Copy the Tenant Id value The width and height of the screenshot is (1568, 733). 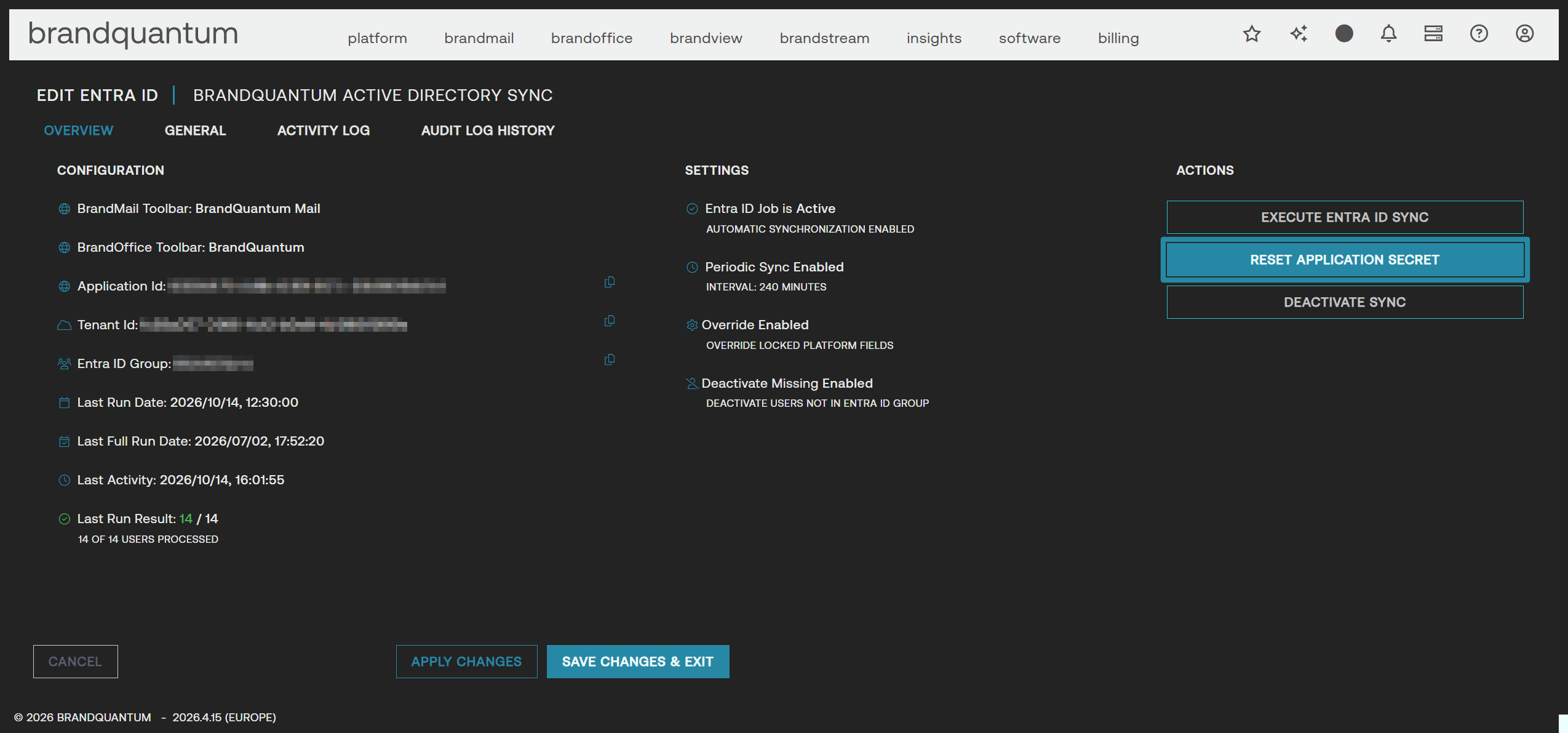pos(610,321)
